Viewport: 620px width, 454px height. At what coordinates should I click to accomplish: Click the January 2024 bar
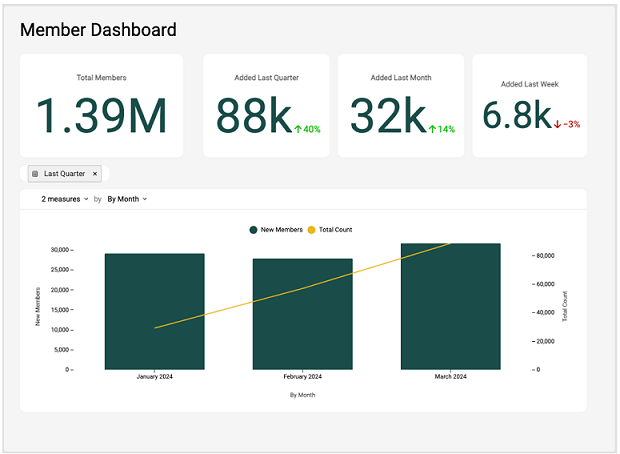(x=154, y=311)
